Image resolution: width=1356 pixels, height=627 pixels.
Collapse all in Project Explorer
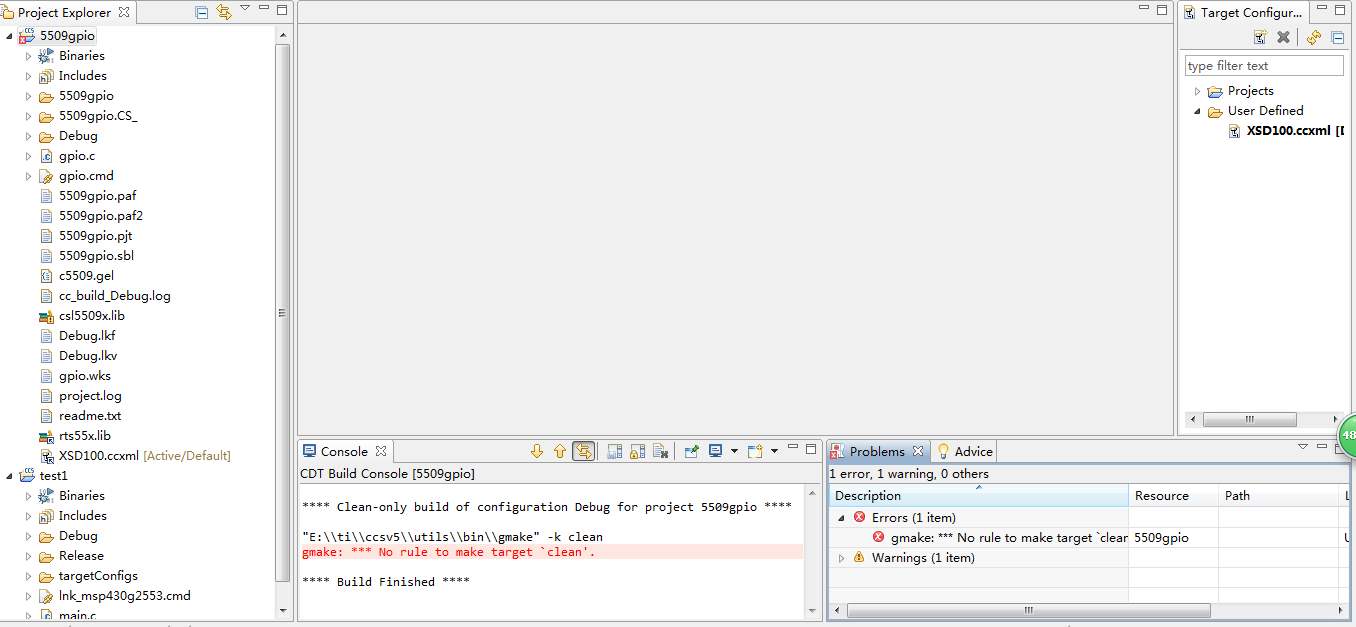pyautogui.click(x=202, y=12)
